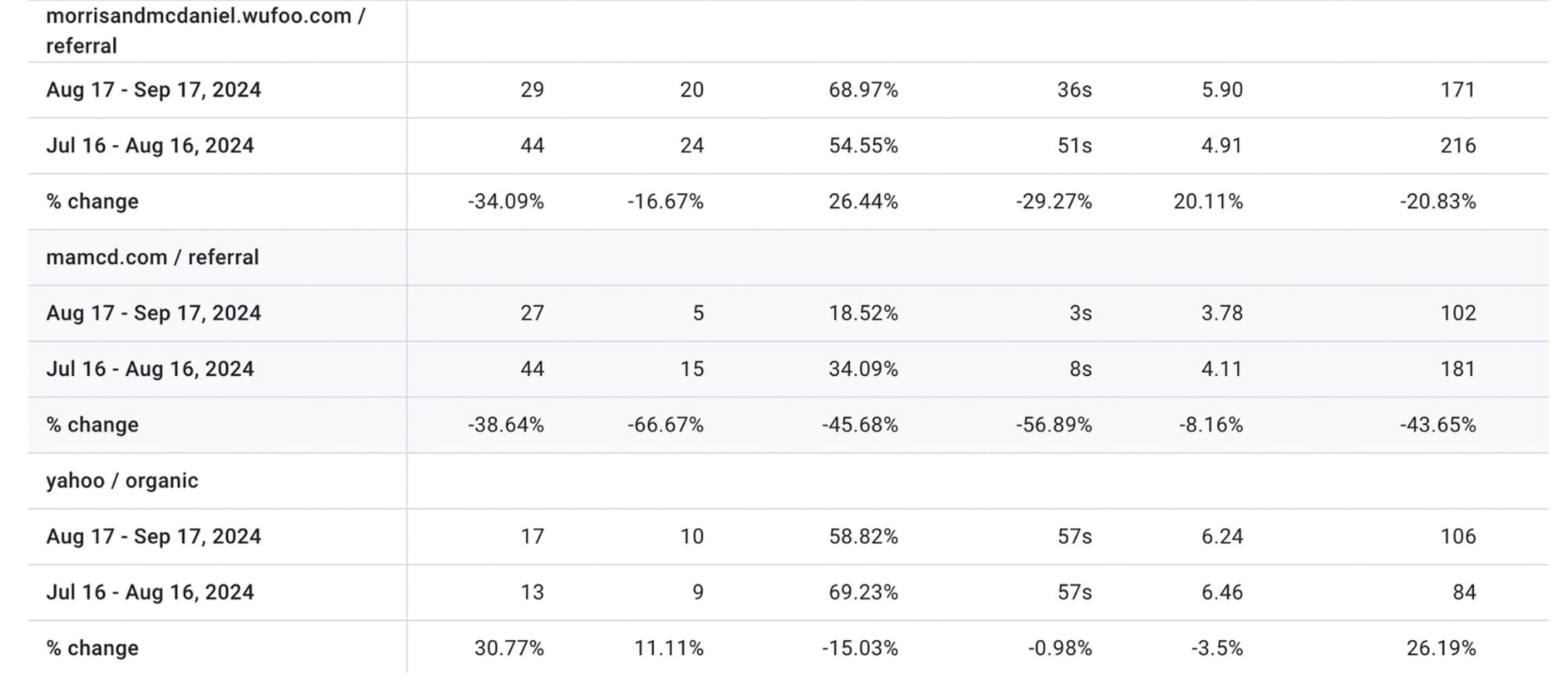
Task: Click the 30.77% change value
Action: click(509, 648)
